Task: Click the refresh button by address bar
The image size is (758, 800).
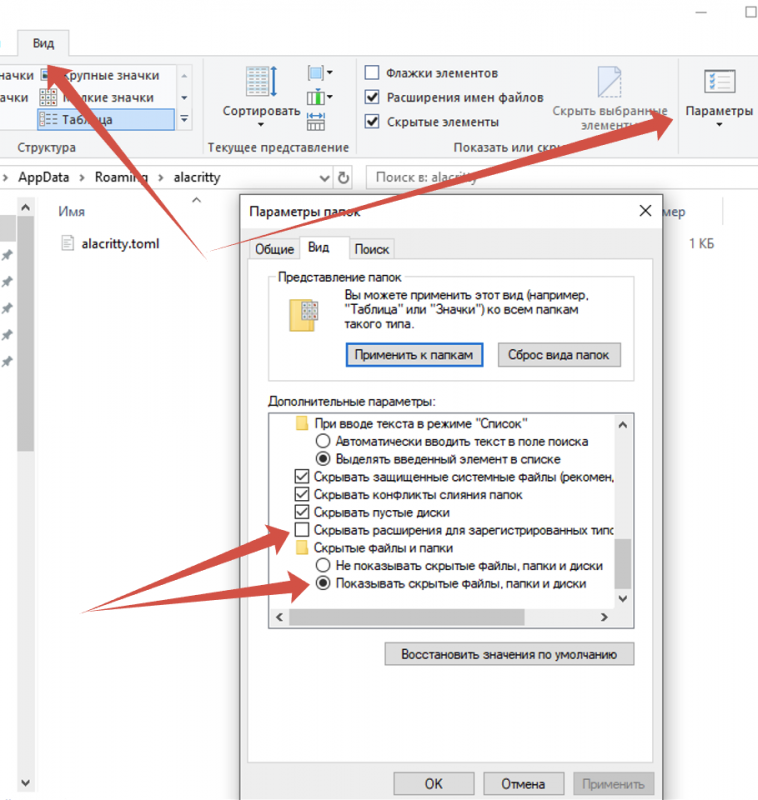Action: [343, 178]
